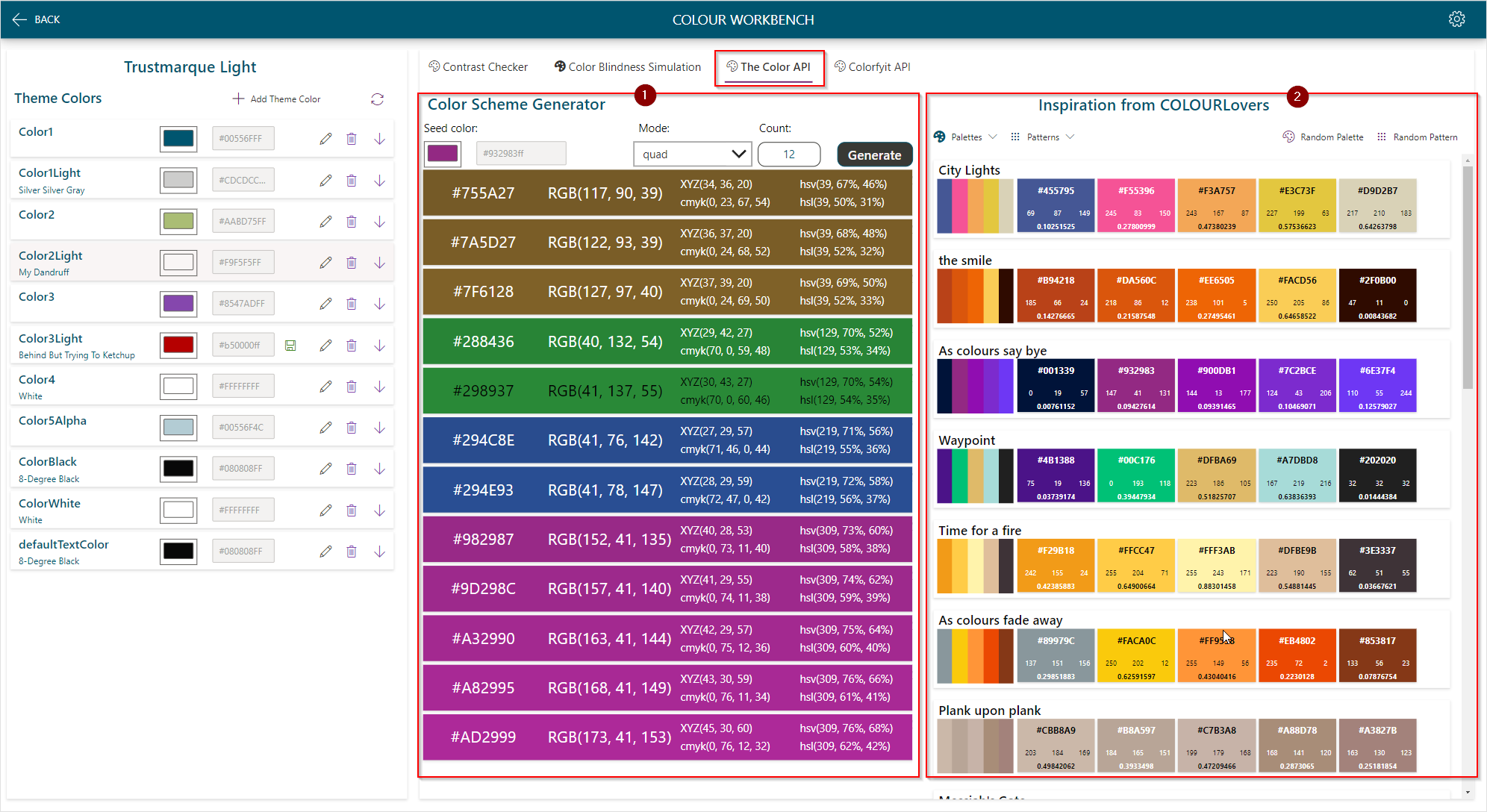The width and height of the screenshot is (1487, 812).
Task: Switch to the Colorfyit API tab
Action: (x=873, y=67)
